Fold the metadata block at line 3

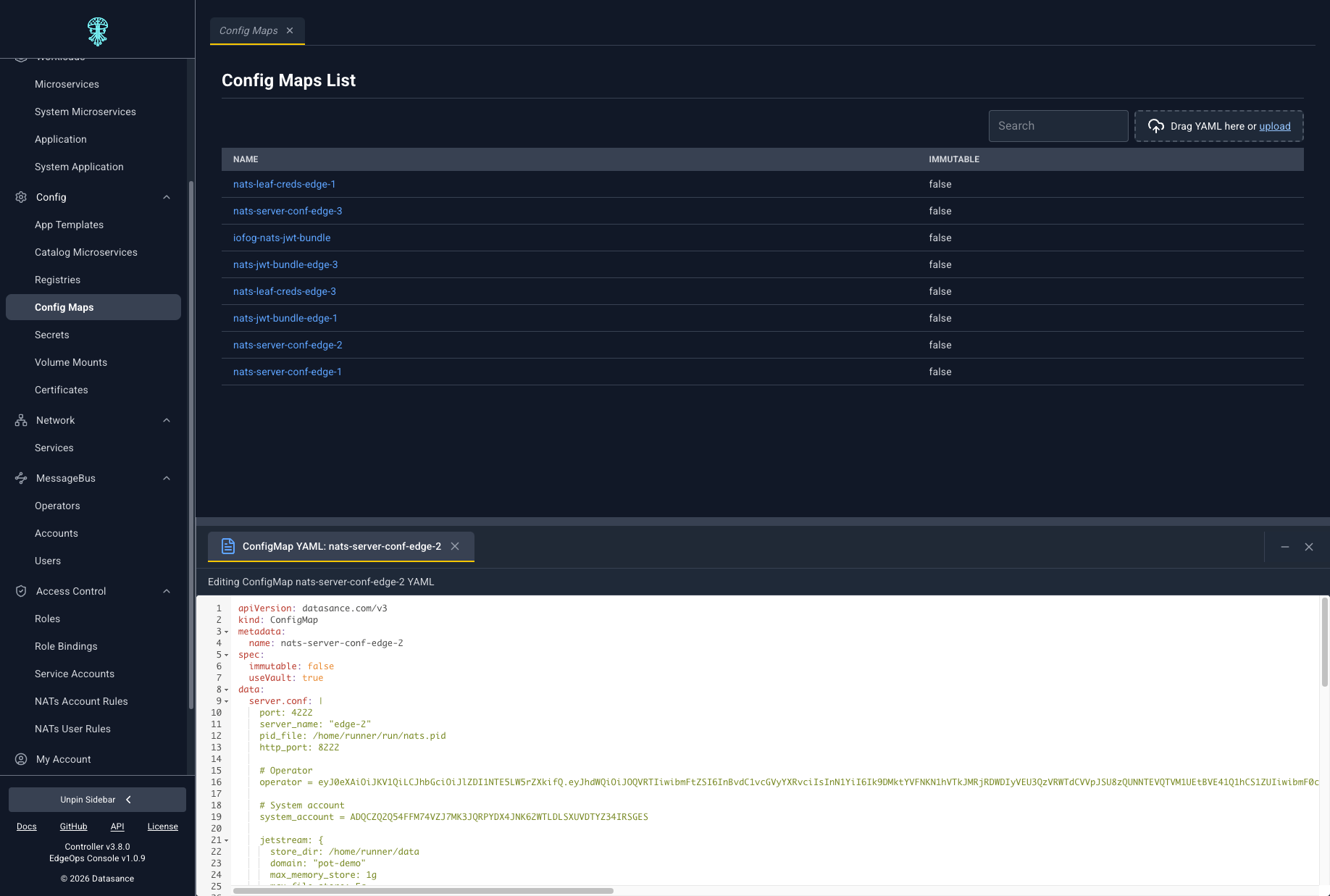pyautogui.click(x=227, y=632)
